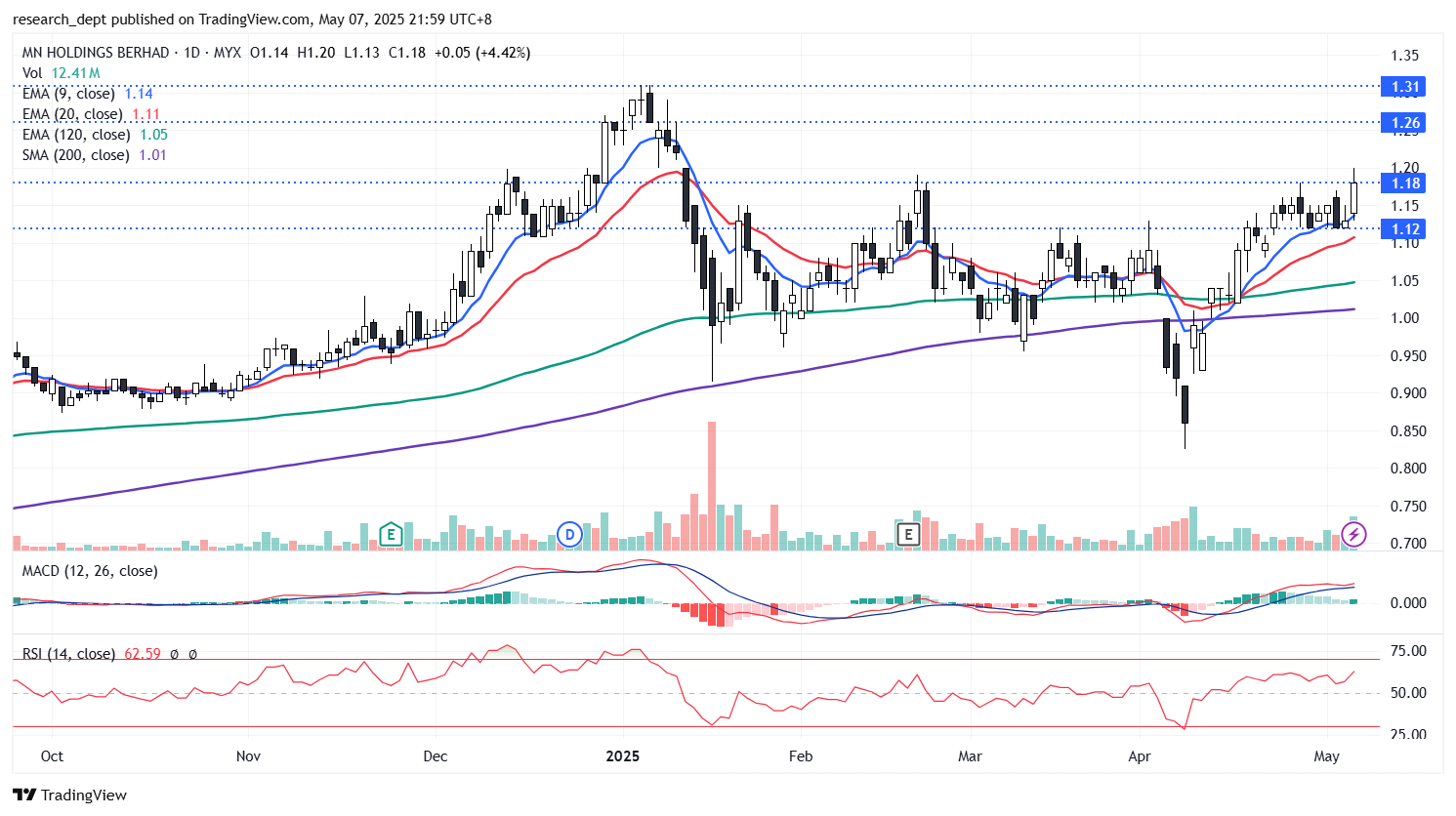Select the 1.18 current price label
This screenshot has height=816, width=1456.
(x=1405, y=184)
